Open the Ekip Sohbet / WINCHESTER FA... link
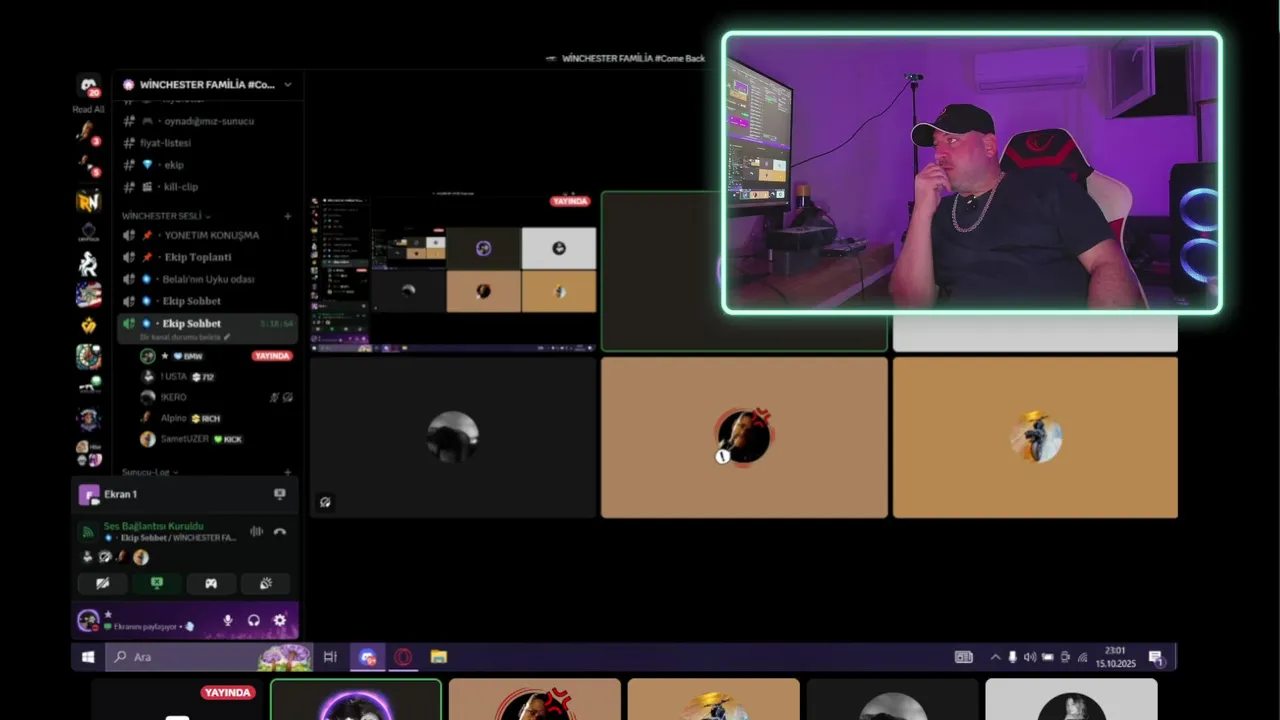Viewport: 1280px width, 720px height. click(171, 538)
